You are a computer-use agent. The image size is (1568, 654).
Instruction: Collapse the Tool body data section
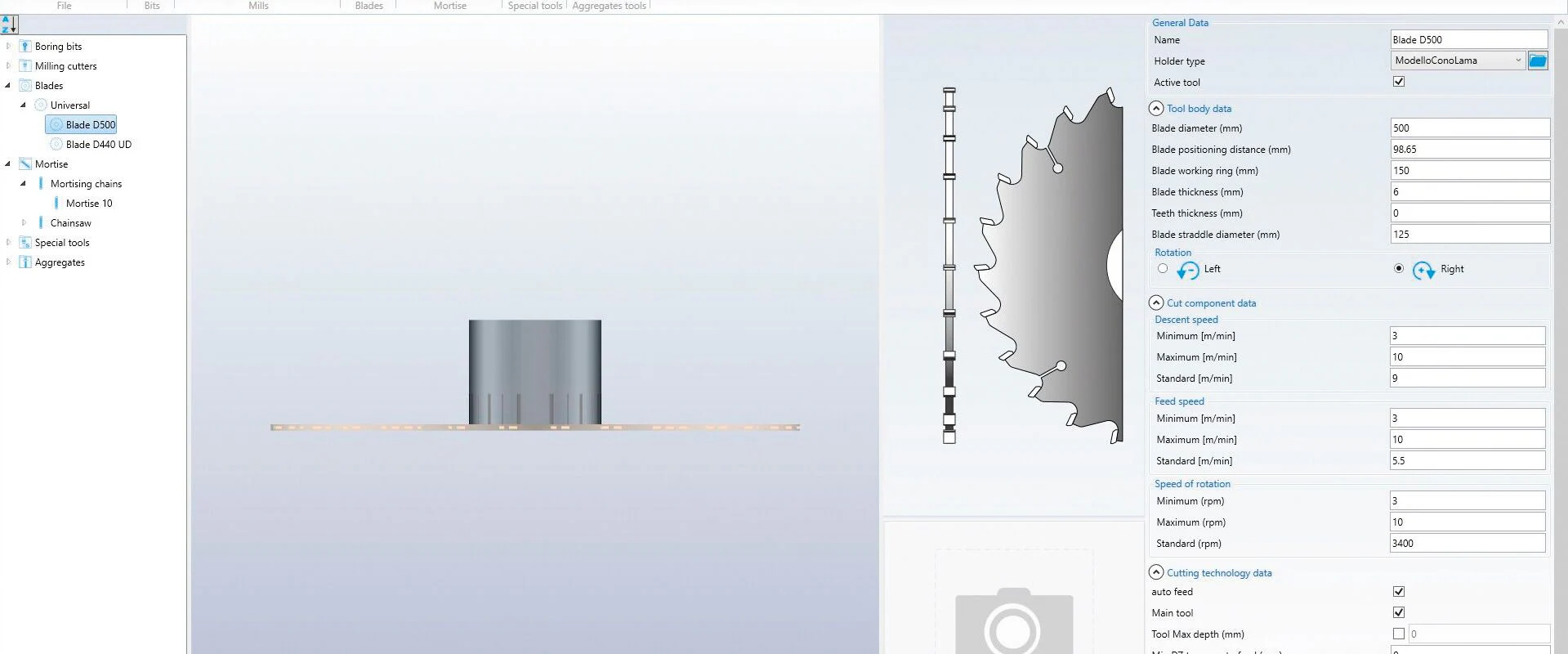click(1156, 109)
